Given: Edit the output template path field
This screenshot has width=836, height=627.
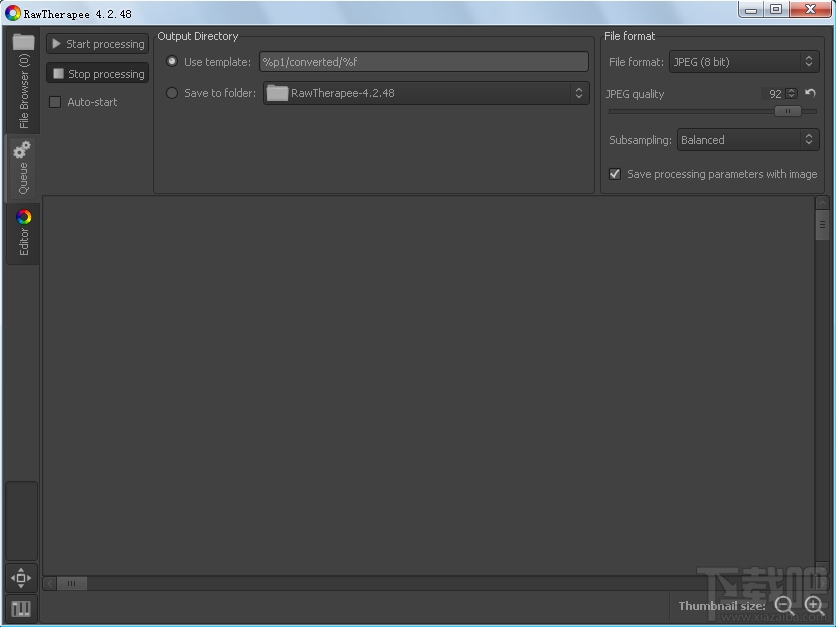Looking at the screenshot, I should 424,62.
